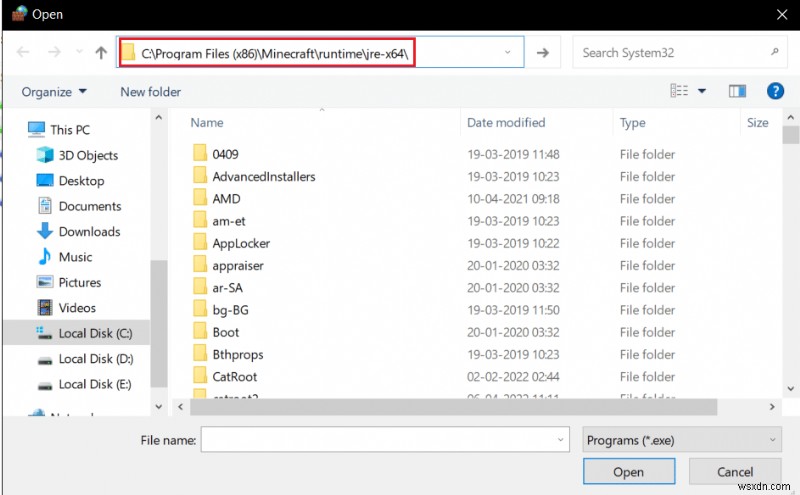Screen dimensions: 800x495
Task: Open Music in sidebar
Action: pos(75,257)
